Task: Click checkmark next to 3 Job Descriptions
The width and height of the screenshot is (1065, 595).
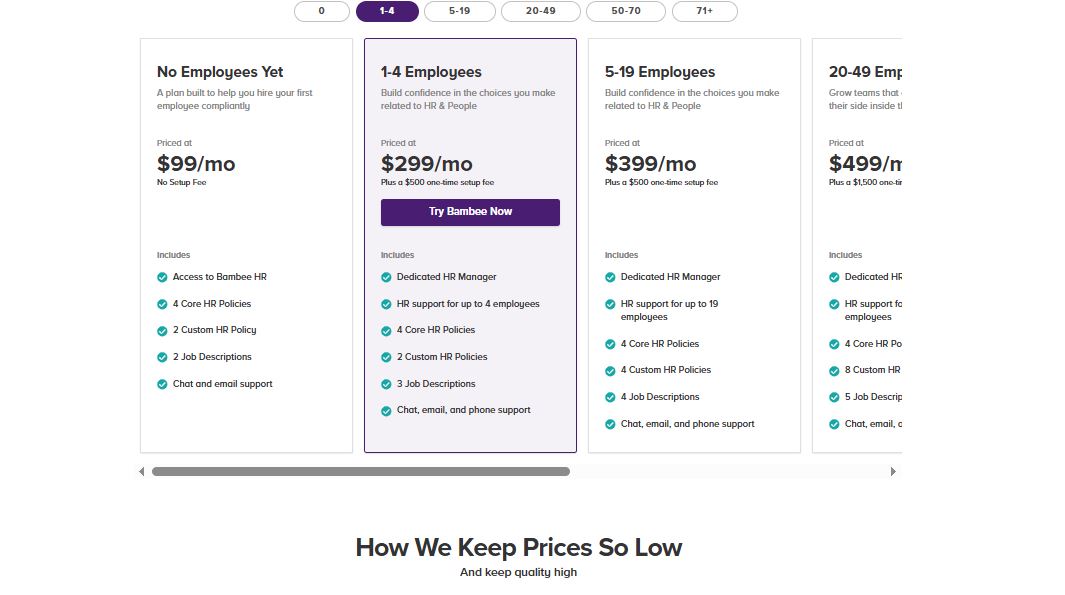Action: point(386,384)
